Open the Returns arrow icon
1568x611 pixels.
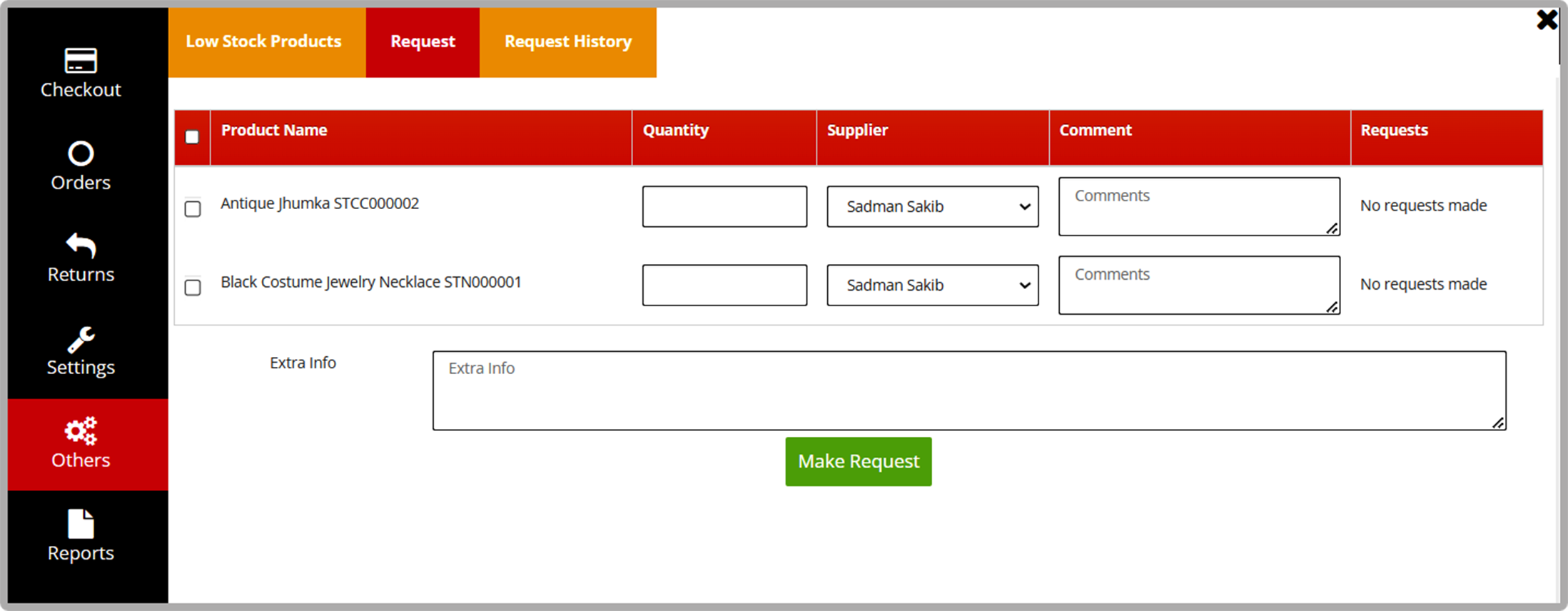[81, 246]
